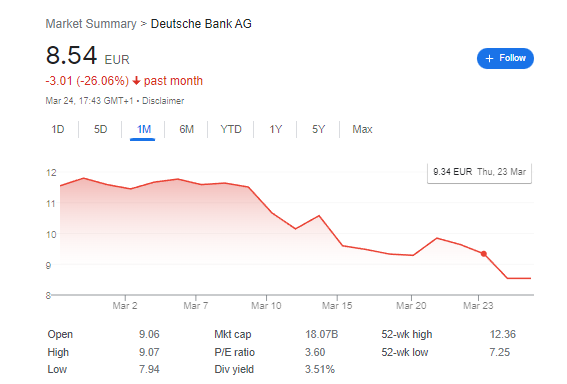The image size is (567, 384).
Task: Click the Deutsche Bank AG title
Action: [201, 24]
